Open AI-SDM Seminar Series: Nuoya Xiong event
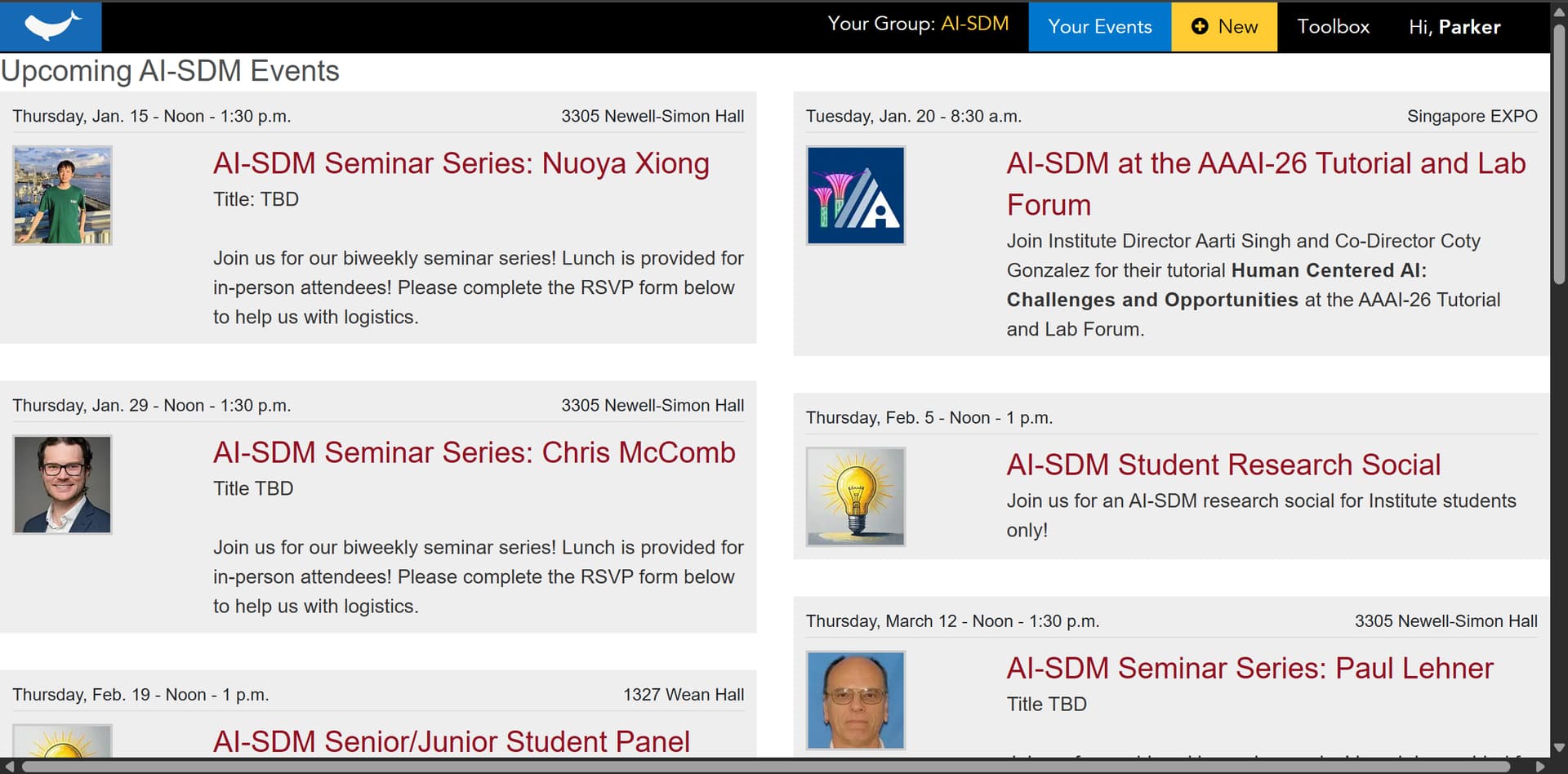This screenshot has height=774, width=1568. pyautogui.click(x=461, y=163)
